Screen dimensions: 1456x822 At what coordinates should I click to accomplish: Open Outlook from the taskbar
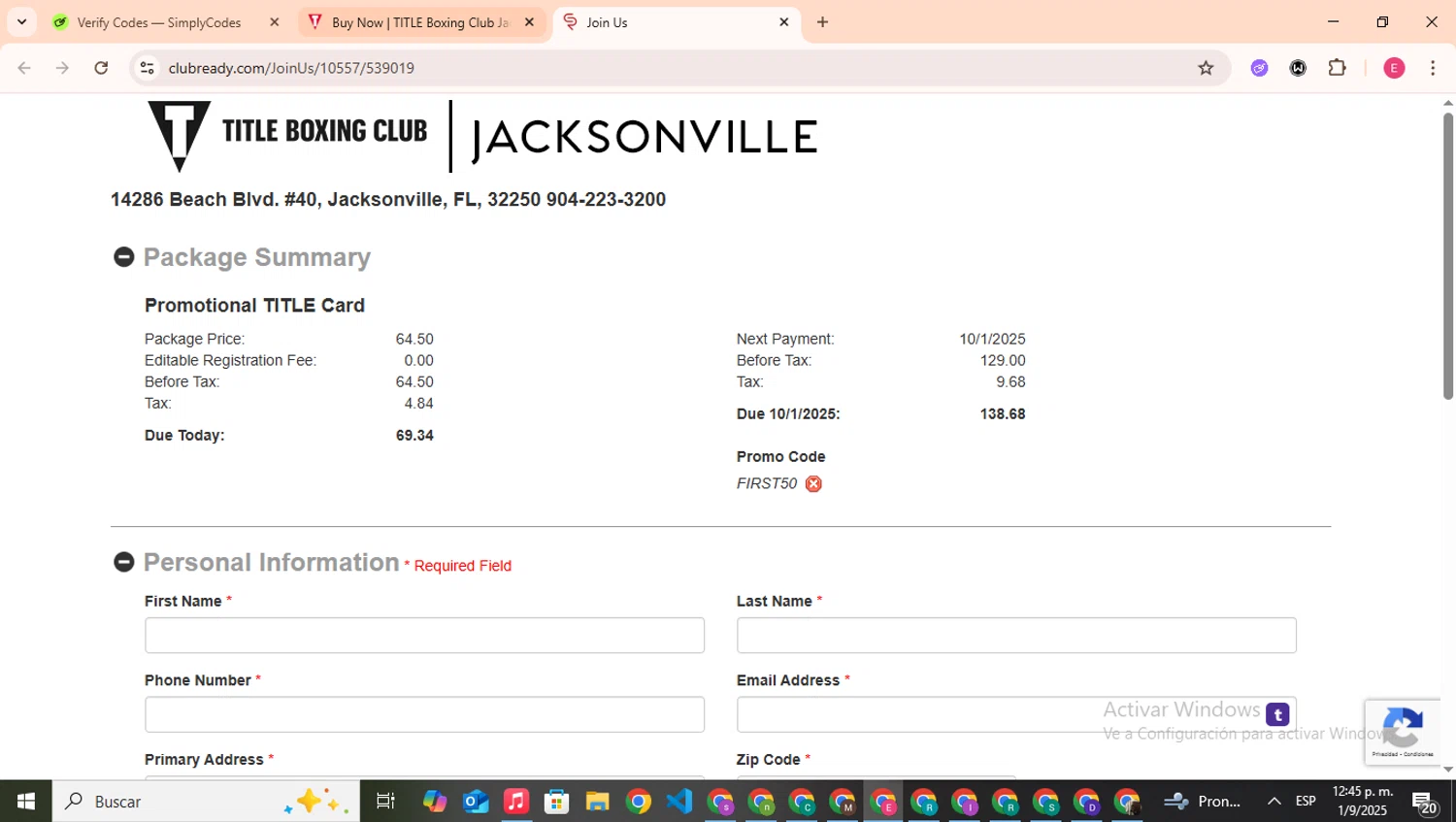pyautogui.click(x=476, y=802)
